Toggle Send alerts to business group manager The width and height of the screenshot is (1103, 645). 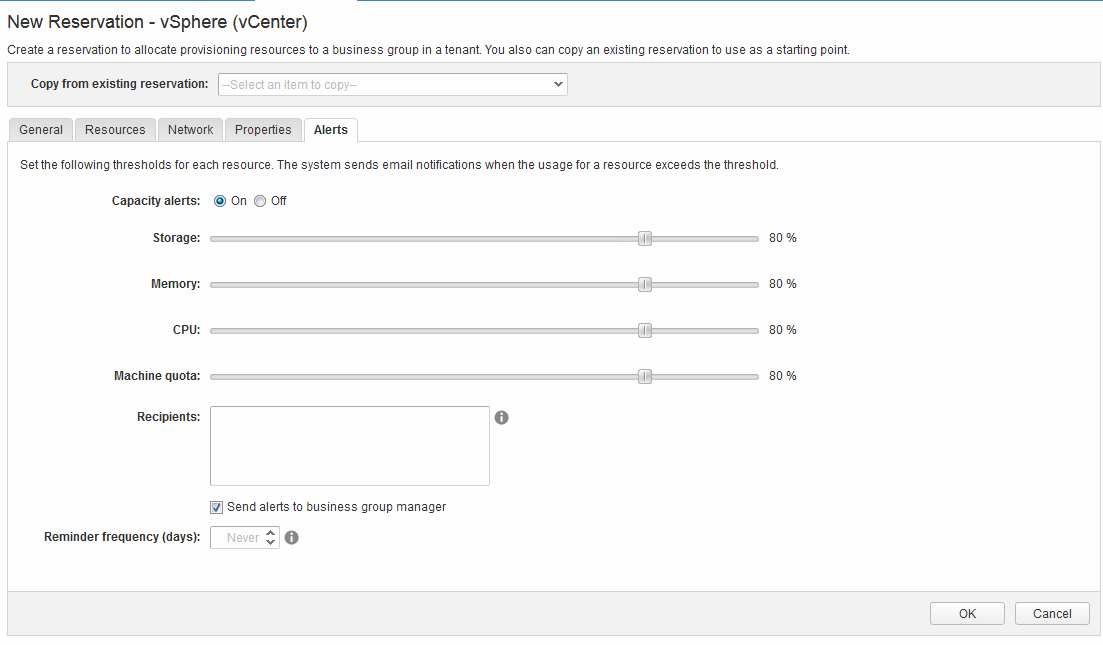(217, 507)
